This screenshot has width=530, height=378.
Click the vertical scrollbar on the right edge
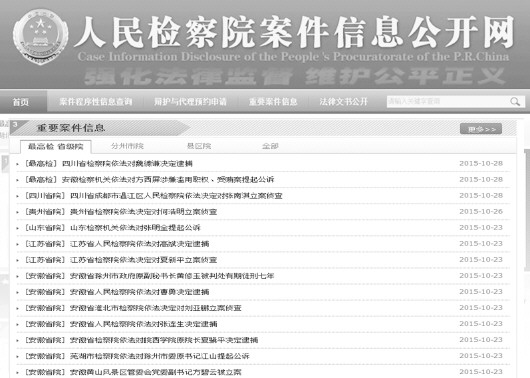(x=527, y=210)
